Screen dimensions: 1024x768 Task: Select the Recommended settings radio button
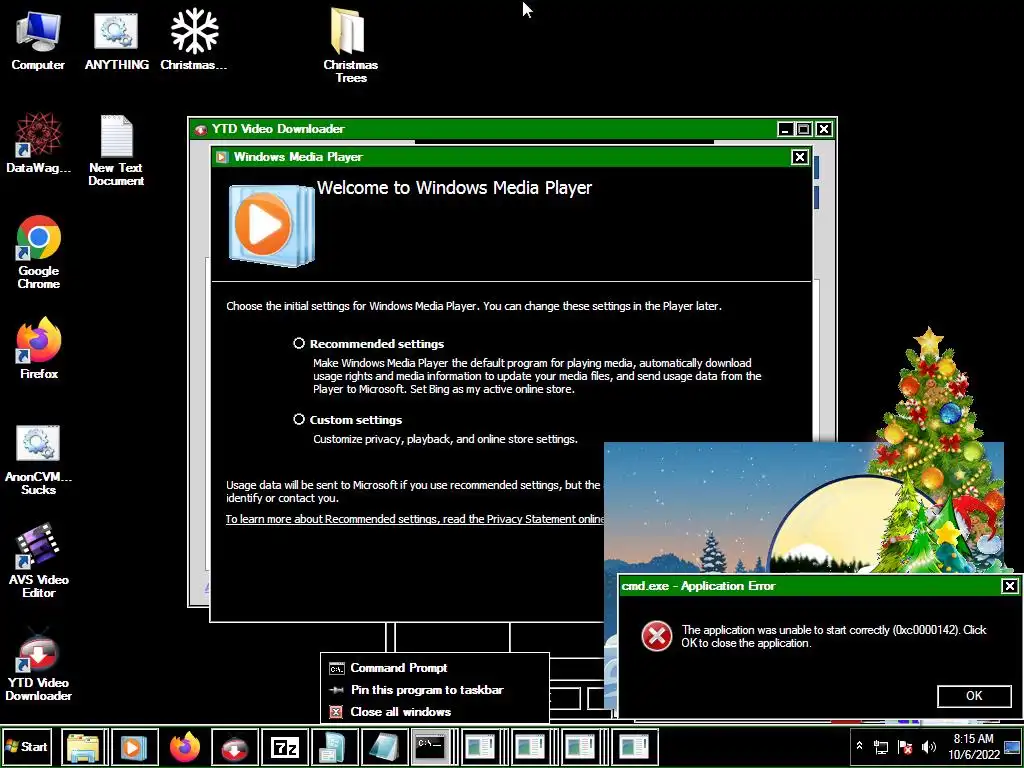coord(299,344)
